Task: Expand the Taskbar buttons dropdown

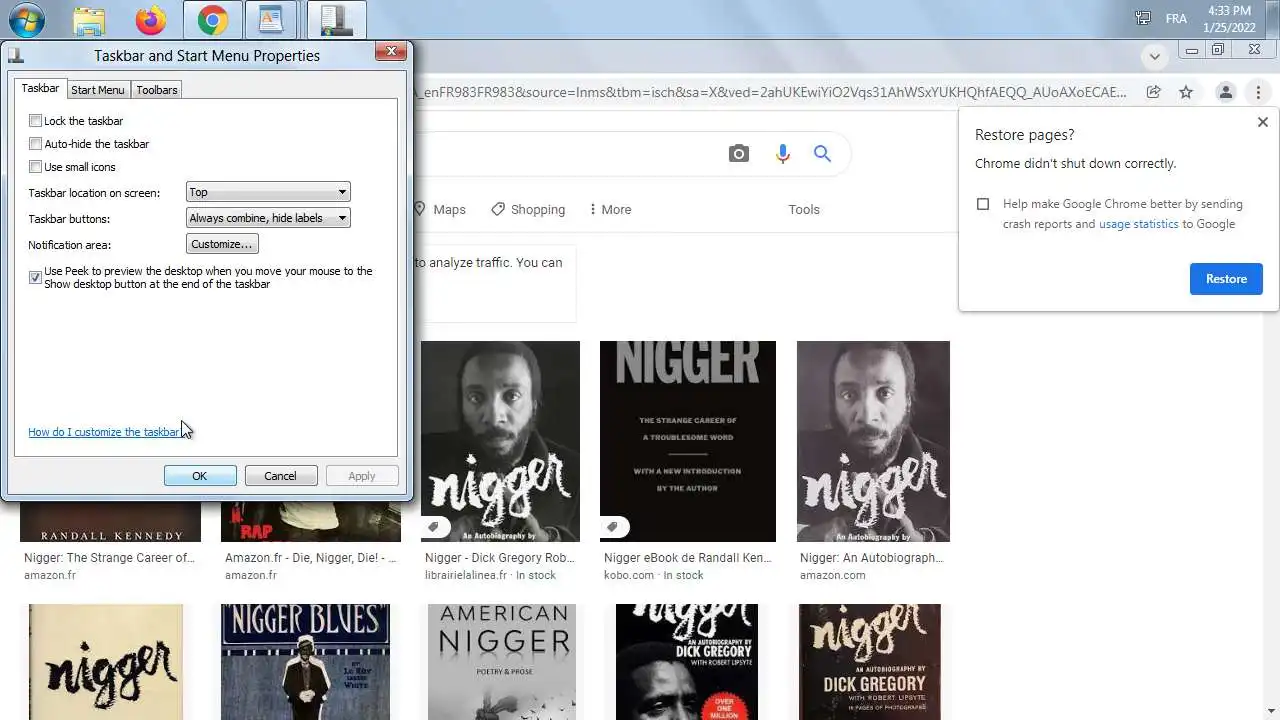Action: (x=268, y=218)
